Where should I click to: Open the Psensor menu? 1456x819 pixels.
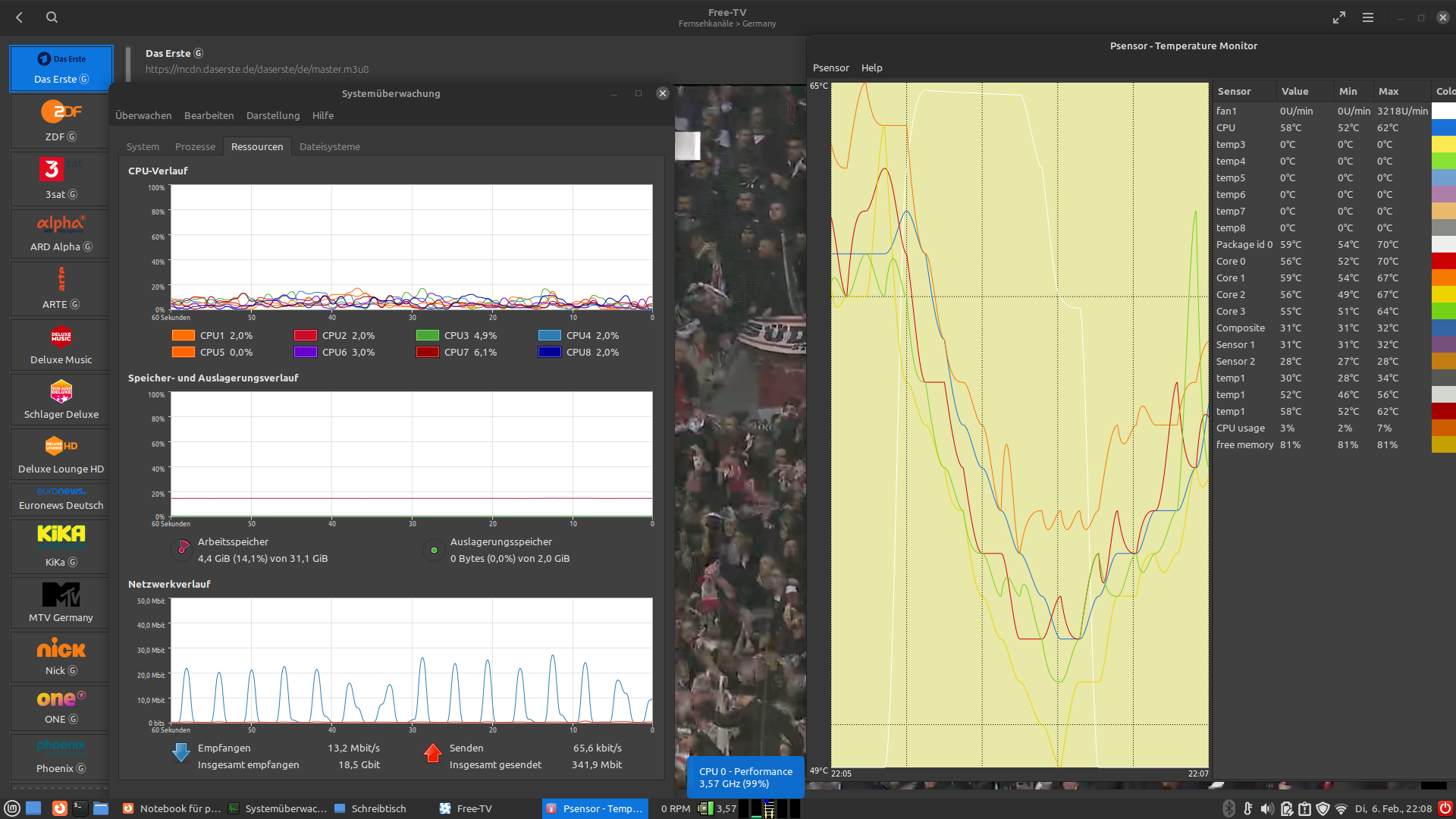[830, 67]
